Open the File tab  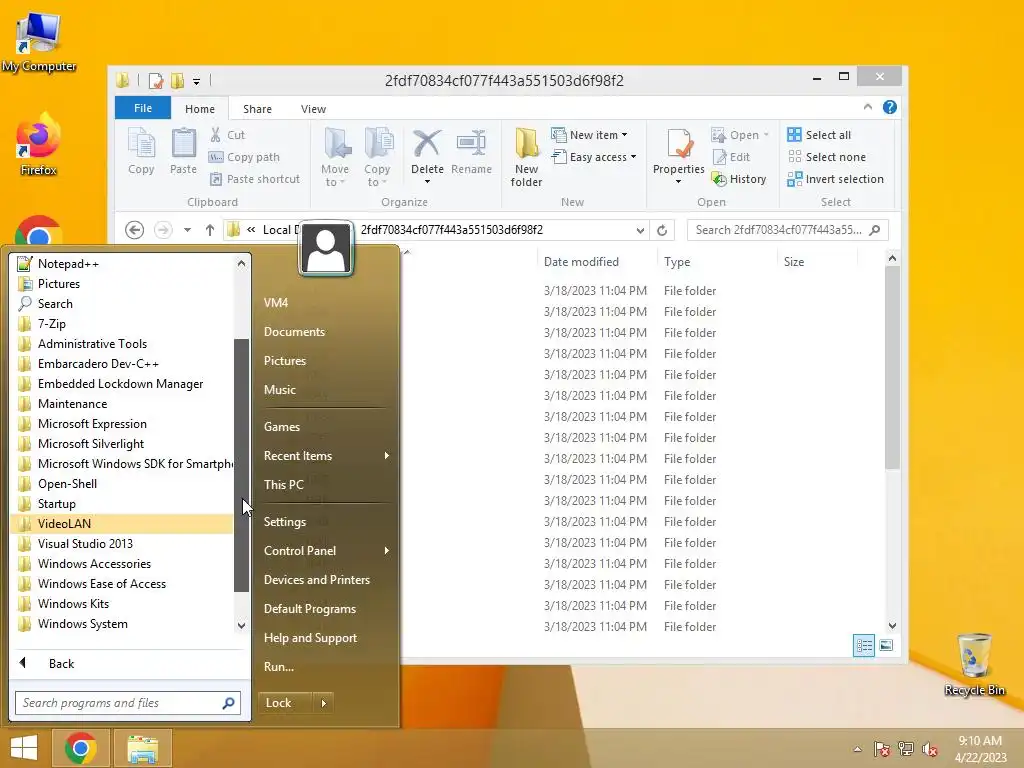click(x=143, y=108)
